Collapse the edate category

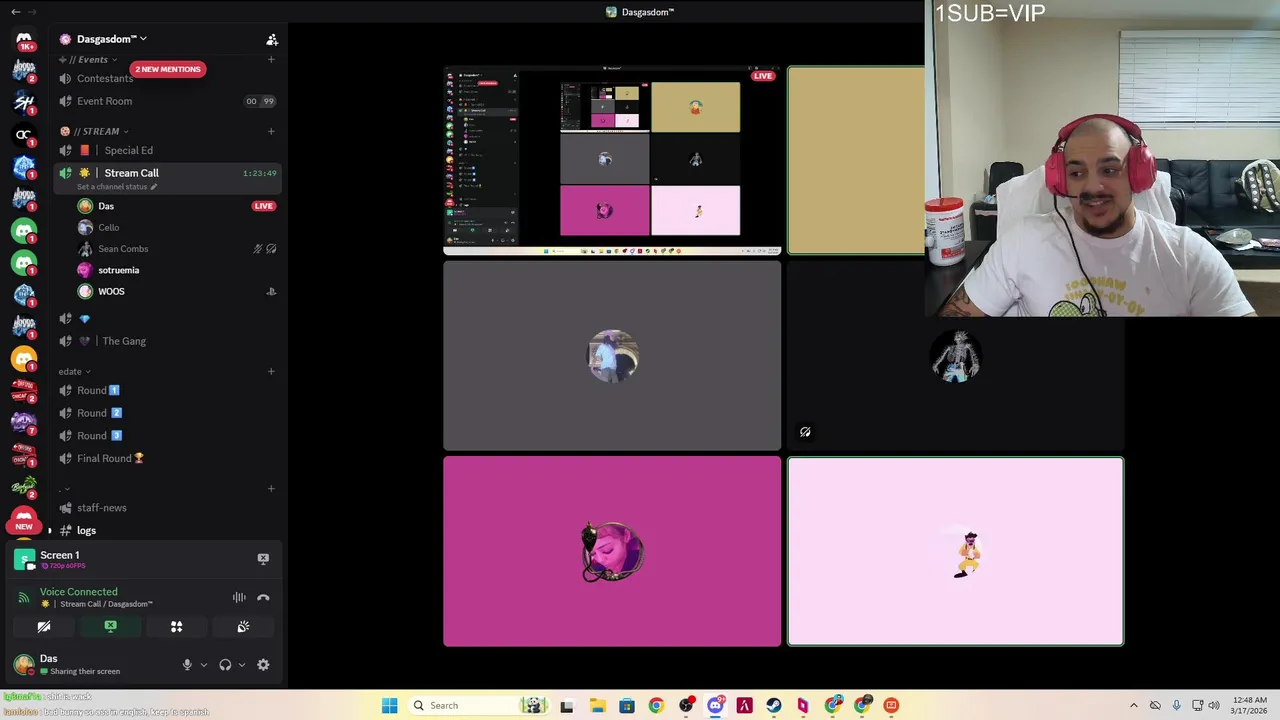click(x=74, y=372)
